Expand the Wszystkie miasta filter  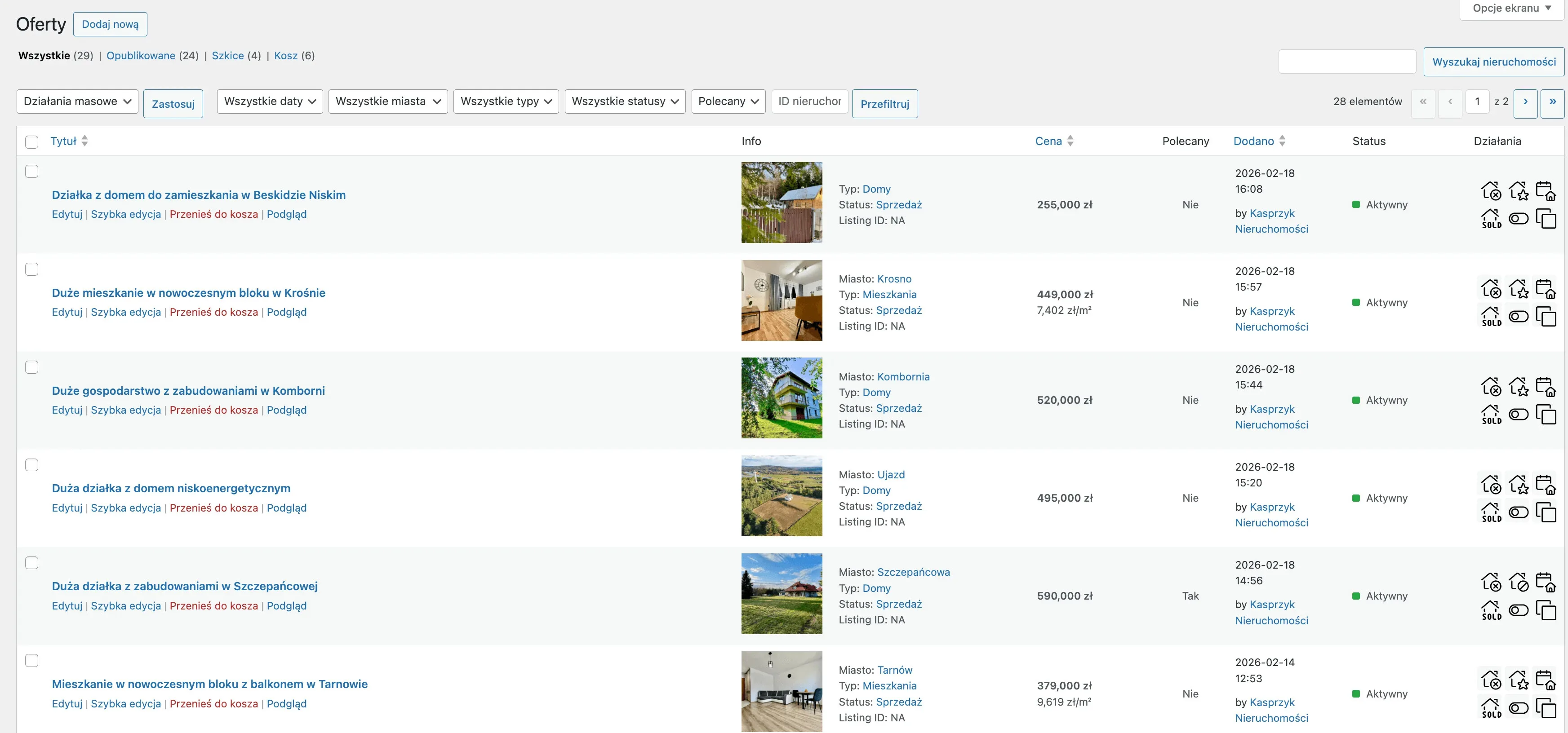[388, 101]
